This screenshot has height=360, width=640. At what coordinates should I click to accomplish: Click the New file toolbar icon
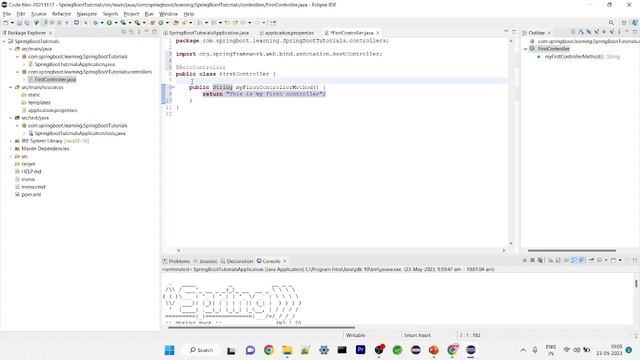pos(6,23)
